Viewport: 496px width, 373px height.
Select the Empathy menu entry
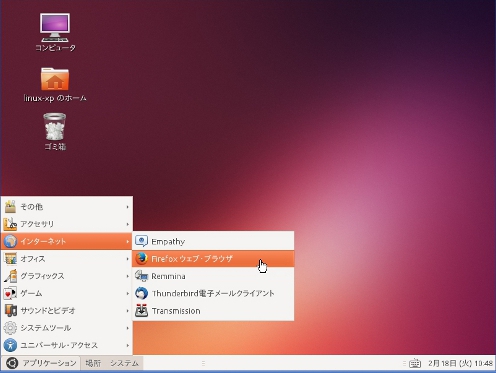click(x=213, y=241)
